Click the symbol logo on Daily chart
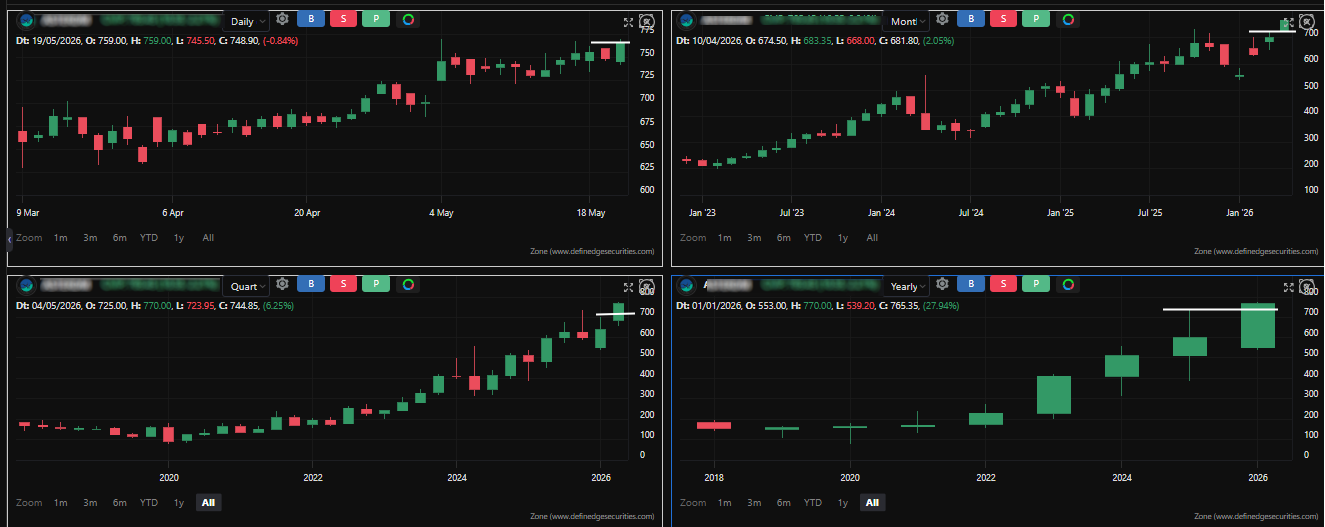This screenshot has height=527, width=1325. click(26, 20)
